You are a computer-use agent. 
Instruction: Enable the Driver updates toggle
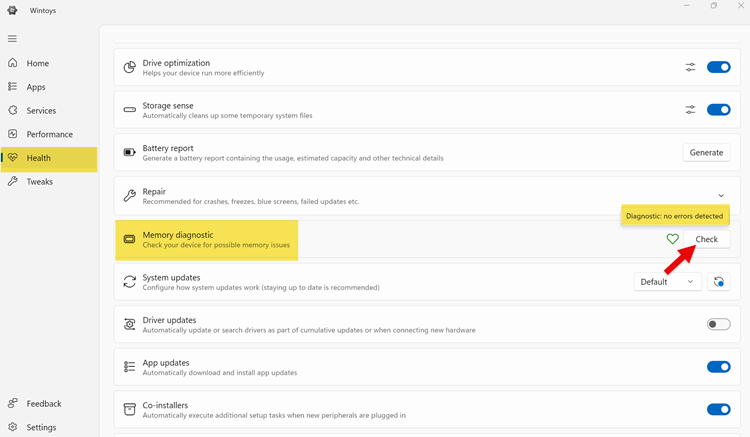(x=718, y=324)
